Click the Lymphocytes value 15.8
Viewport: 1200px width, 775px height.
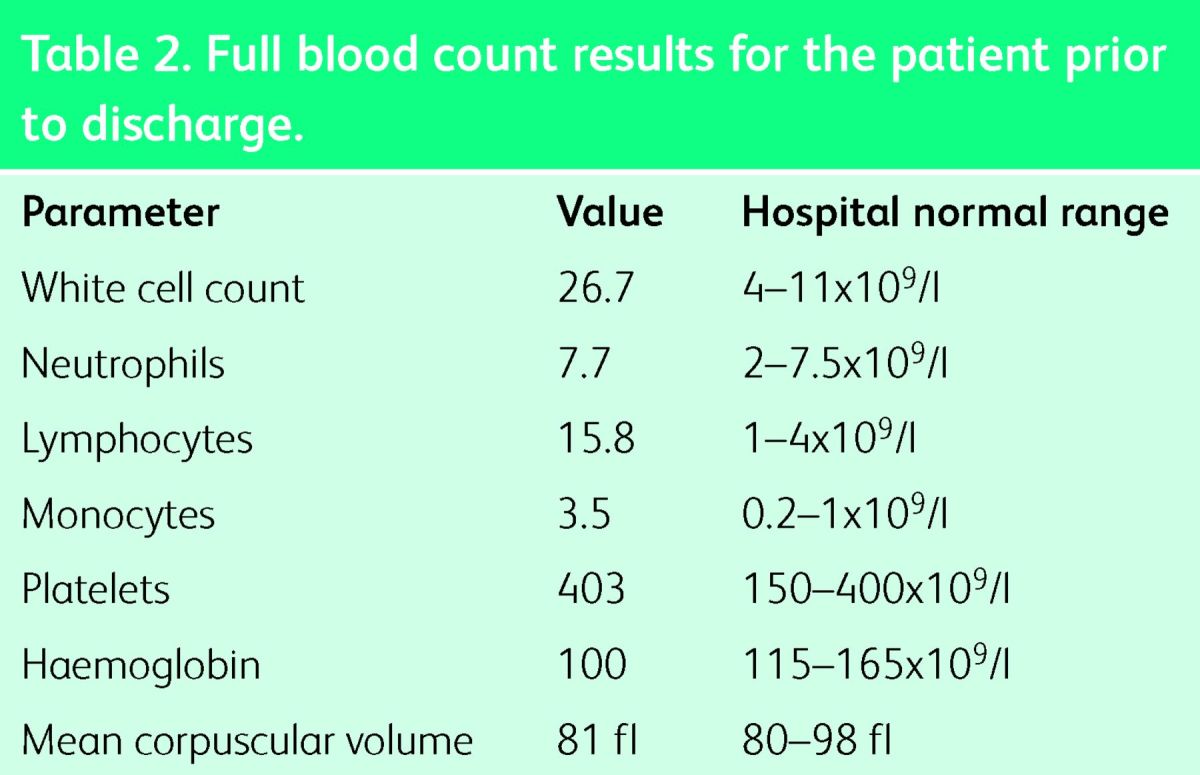pyautogui.click(x=595, y=440)
